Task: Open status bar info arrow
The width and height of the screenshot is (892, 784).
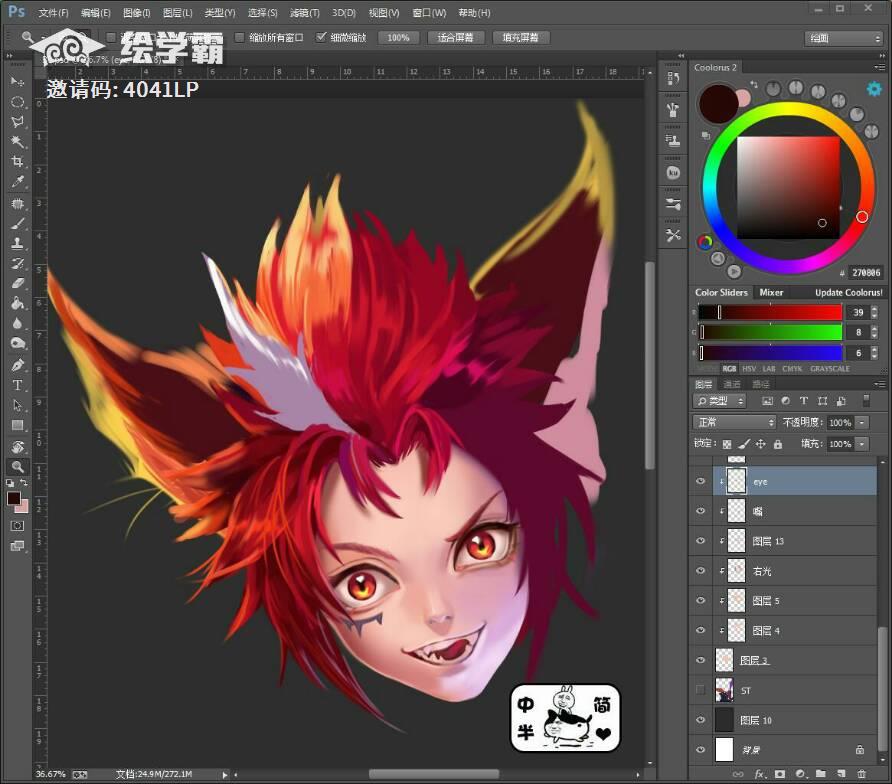Action: pyautogui.click(x=225, y=774)
